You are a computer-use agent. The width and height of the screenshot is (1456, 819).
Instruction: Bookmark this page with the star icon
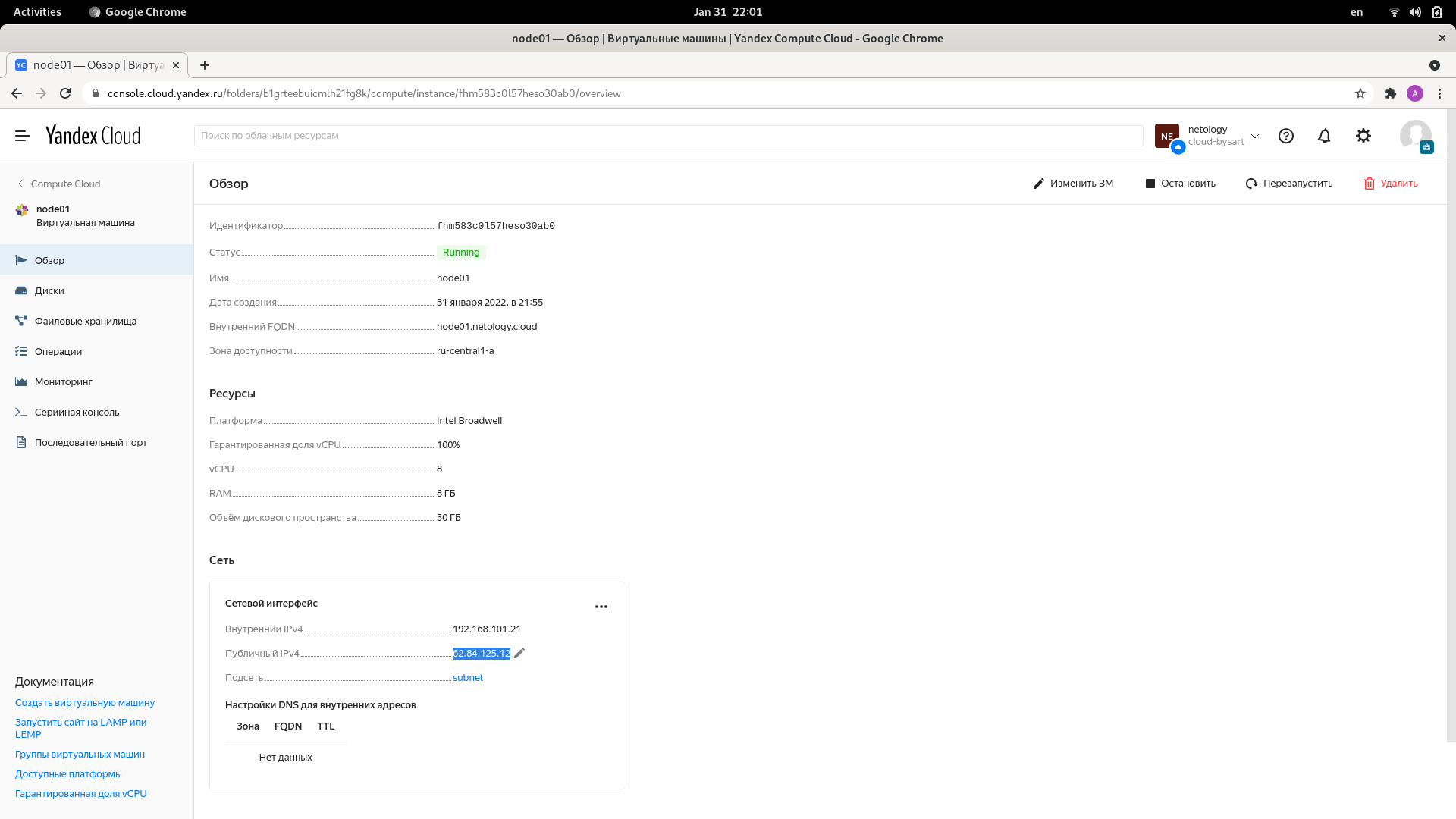click(1360, 93)
